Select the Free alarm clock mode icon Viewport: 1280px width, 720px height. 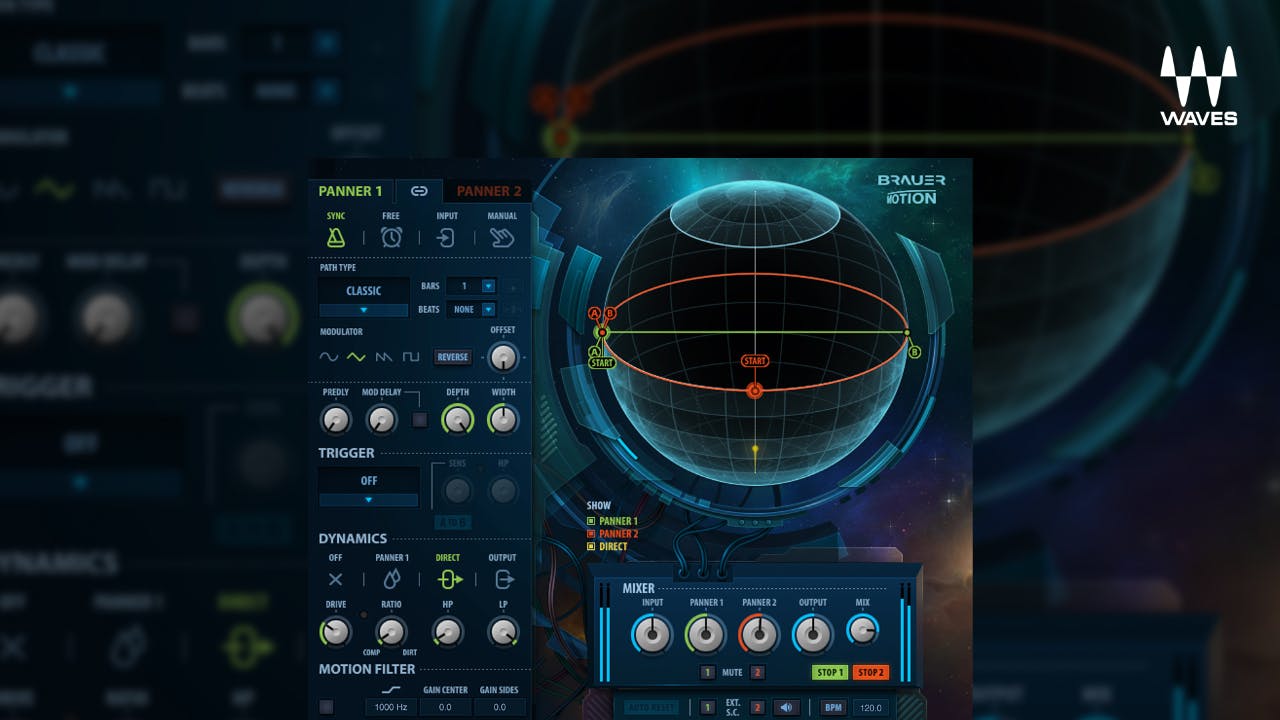click(x=391, y=237)
